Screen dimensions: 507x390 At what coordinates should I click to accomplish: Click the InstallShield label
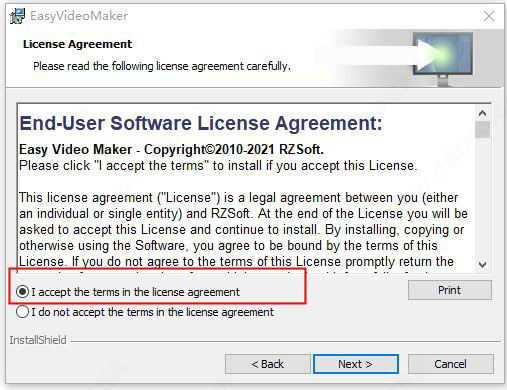(38, 340)
